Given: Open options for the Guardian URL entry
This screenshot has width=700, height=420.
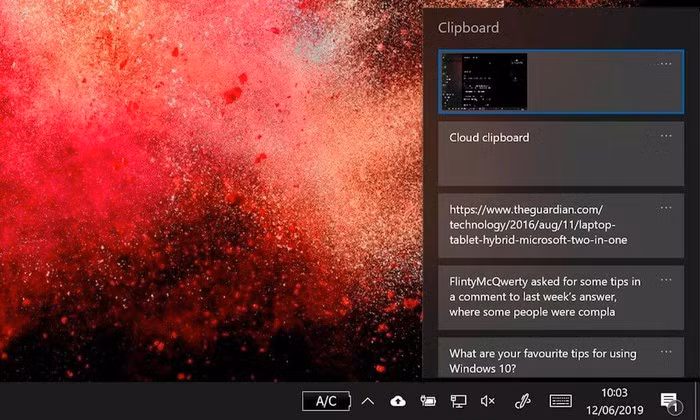Looking at the screenshot, I should [666, 208].
